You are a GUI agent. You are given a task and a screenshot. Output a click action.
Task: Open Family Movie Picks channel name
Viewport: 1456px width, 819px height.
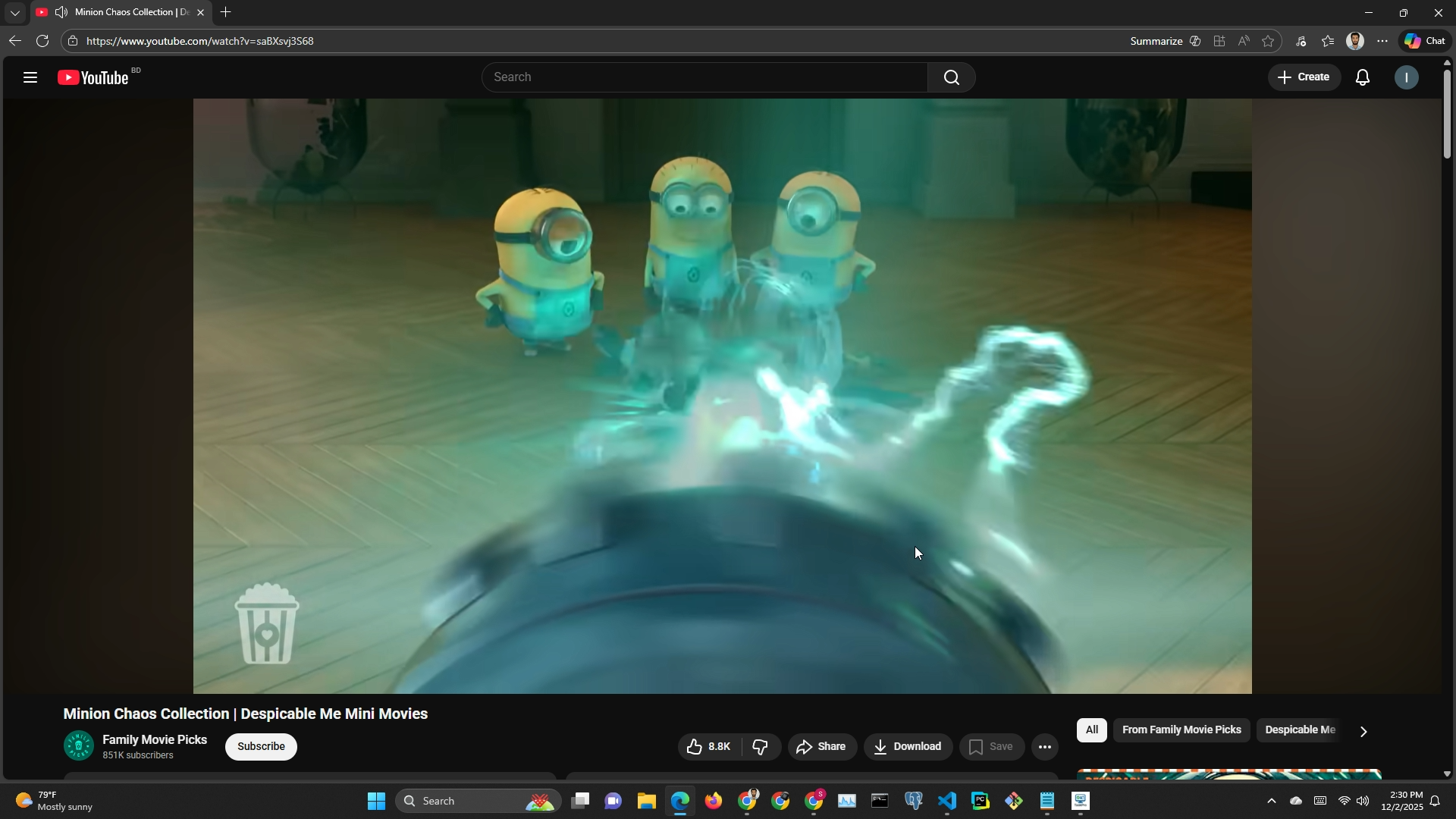[x=155, y=739]
